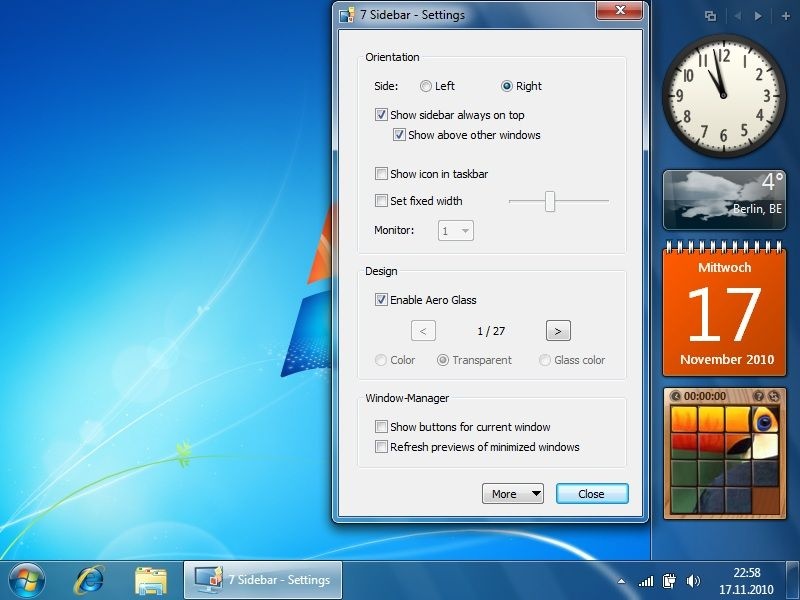Click the network signal tray icon

click(645, 581)
